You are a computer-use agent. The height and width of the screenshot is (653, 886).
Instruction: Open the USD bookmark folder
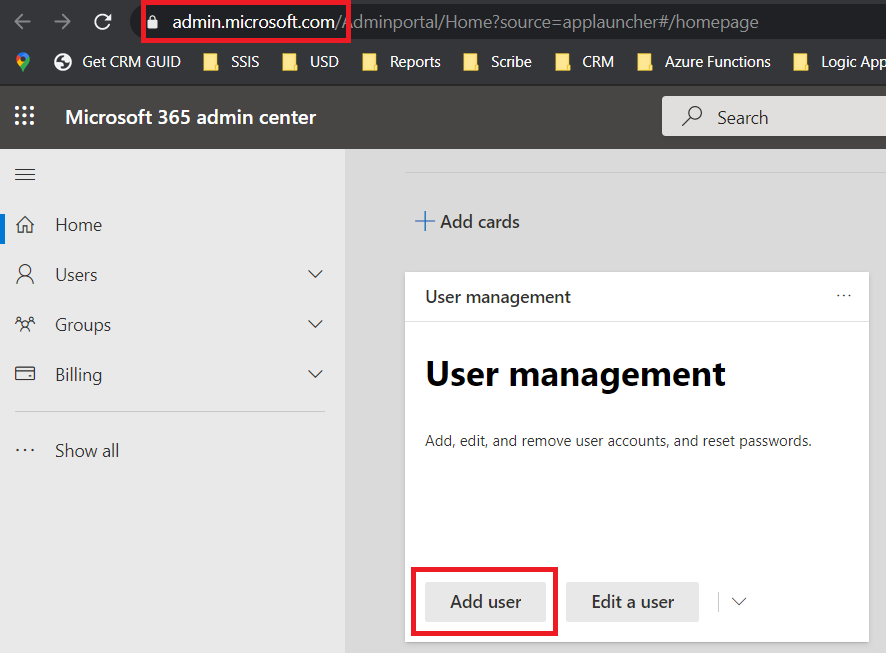(310, 62)
